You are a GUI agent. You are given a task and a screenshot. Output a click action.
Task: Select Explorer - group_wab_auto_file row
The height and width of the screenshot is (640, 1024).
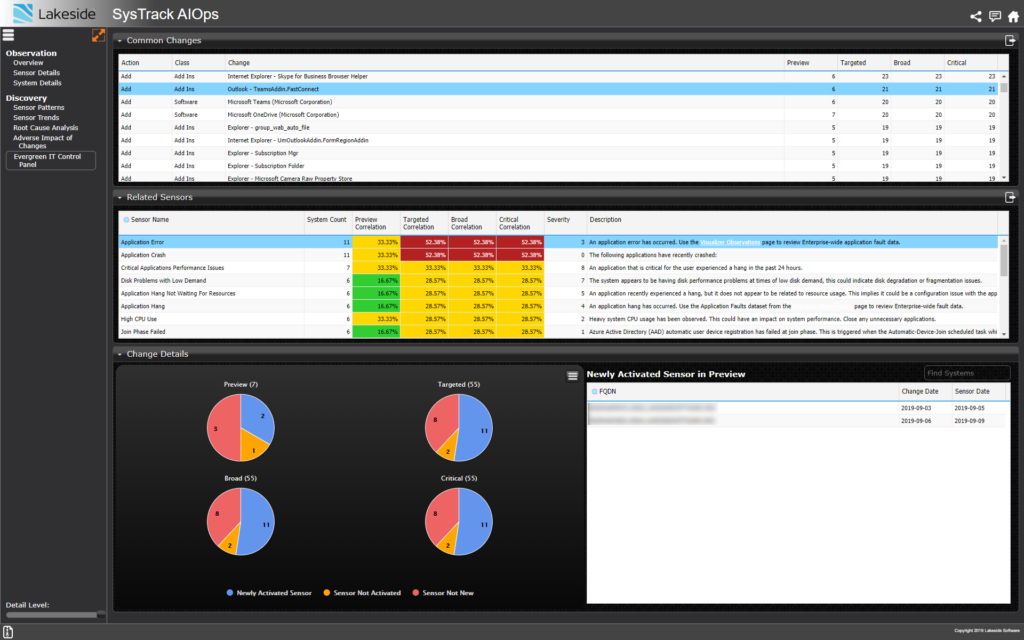pos(558,127)
